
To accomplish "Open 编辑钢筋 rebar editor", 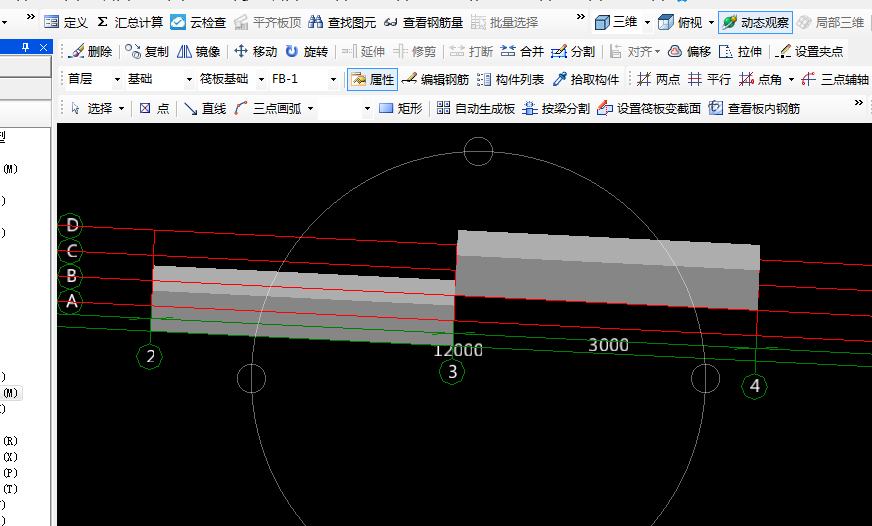I will (x=435, y=80).
